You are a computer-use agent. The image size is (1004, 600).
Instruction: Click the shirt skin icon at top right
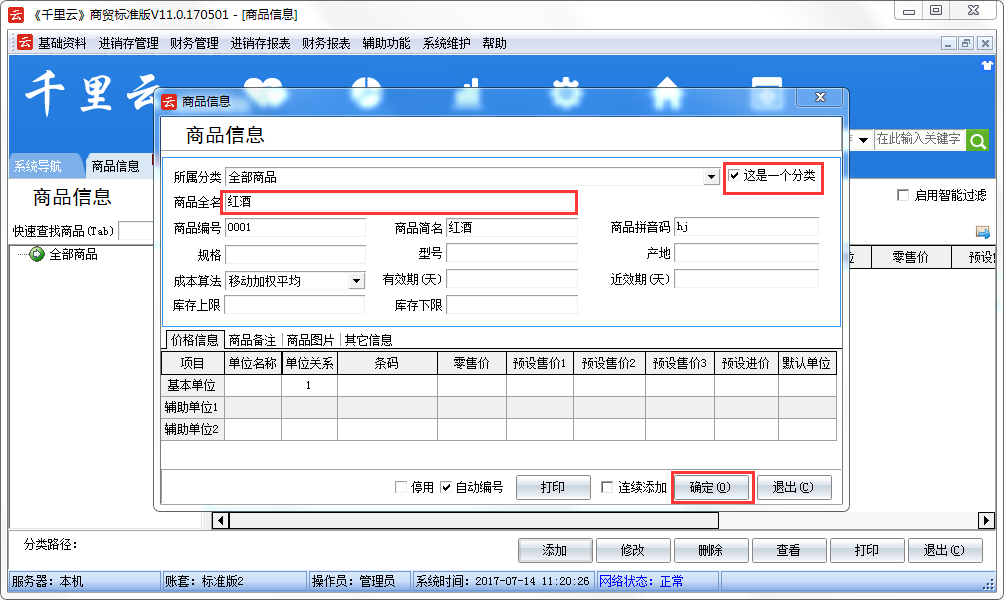[x=988, y=65]
